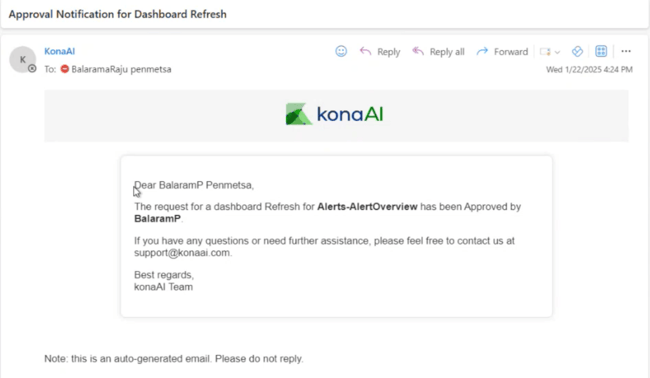Image resolution: width=650 pixels, height=378 pixels.
Task: Click the reply arrow icon
Action: point(365,51)
